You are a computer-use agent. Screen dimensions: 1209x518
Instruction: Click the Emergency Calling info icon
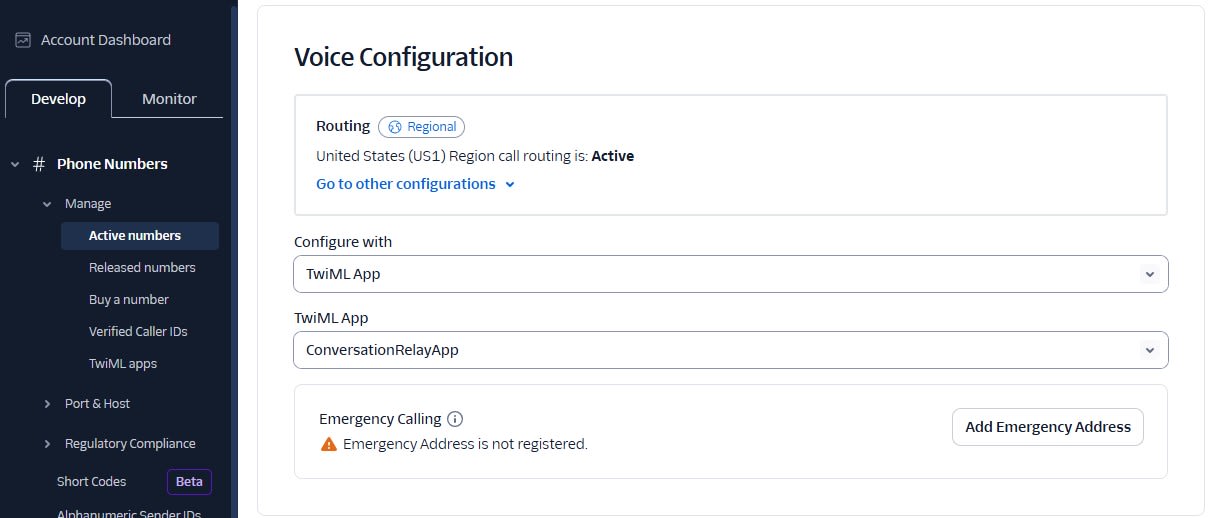(x=455, y=419)
